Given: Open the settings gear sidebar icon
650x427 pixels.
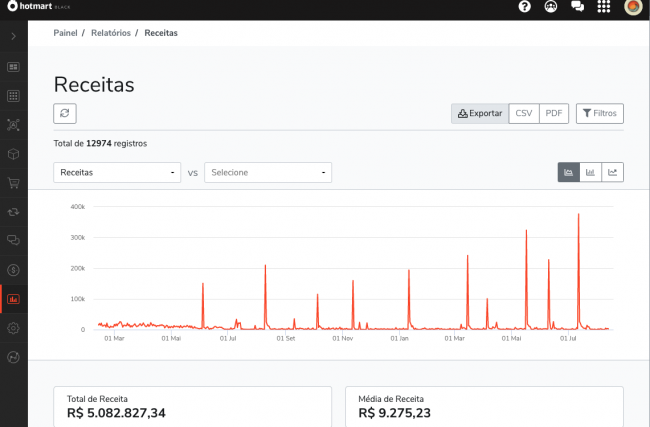Looking at the screenshot, I should 14,328.
